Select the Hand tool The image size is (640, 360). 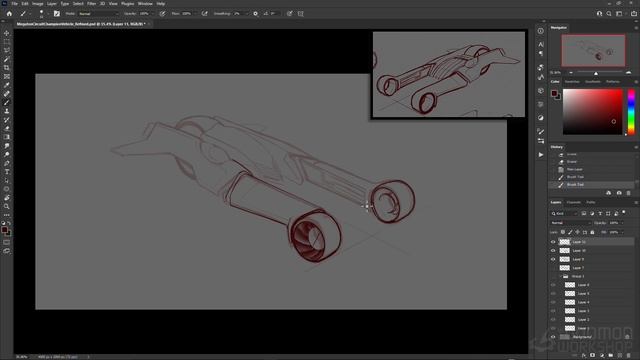point(7,198)
